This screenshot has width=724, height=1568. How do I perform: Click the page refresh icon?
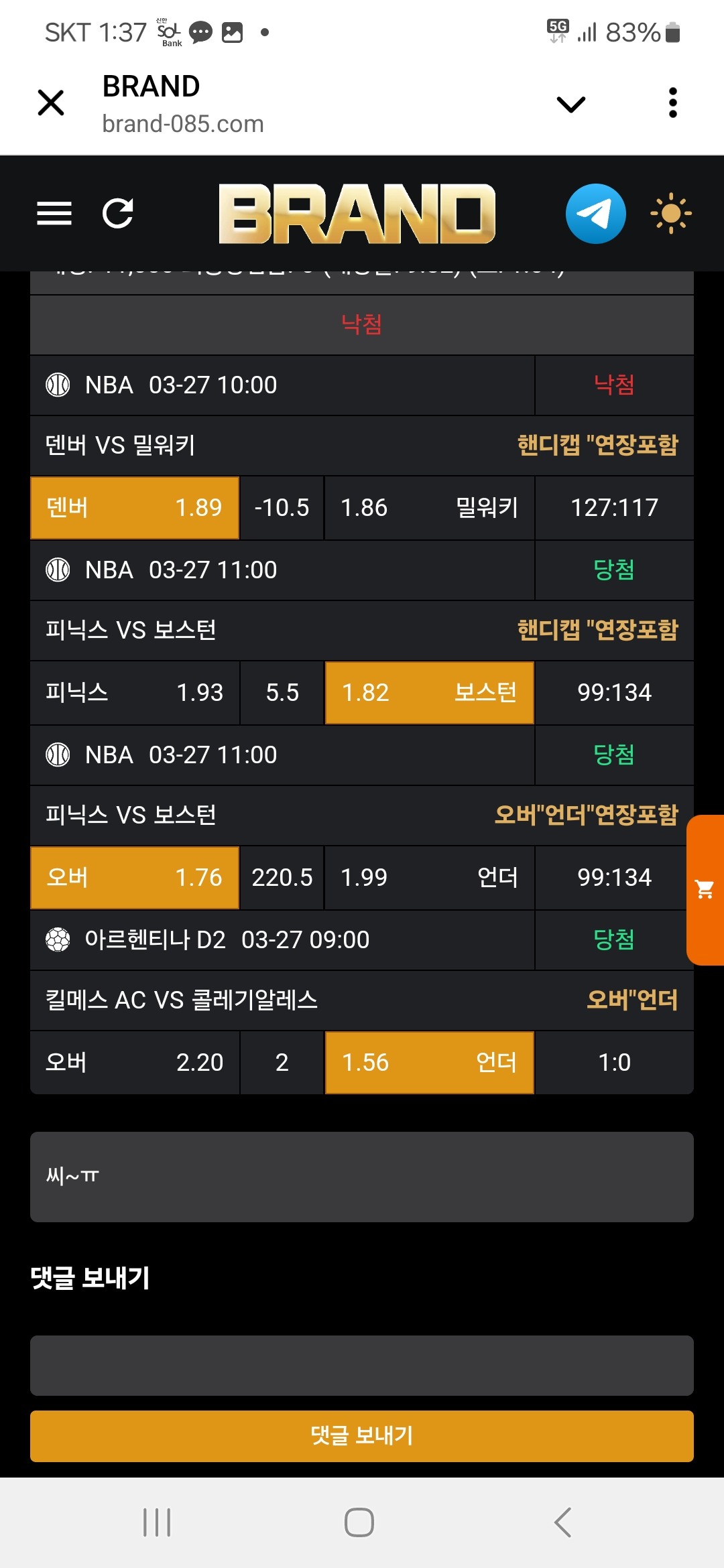pos(118,214)
